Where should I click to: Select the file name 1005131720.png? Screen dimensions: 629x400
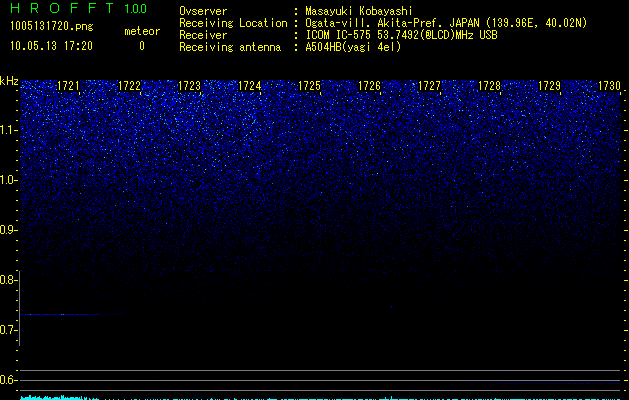pos(52,26)
